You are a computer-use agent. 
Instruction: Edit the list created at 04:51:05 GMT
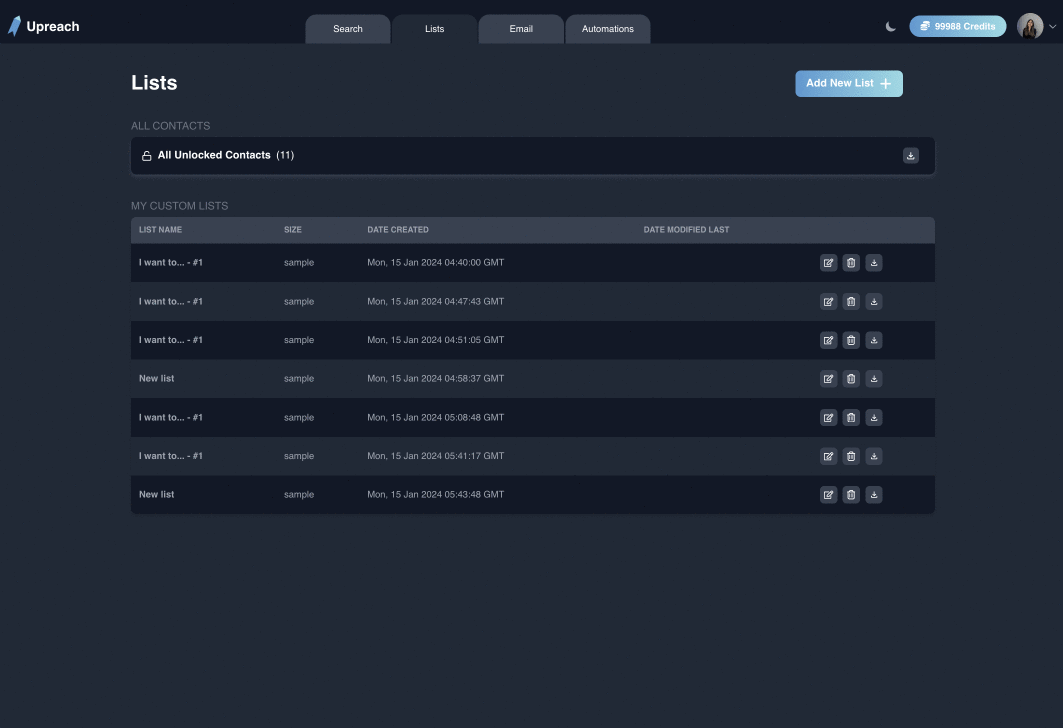pos(828,340)
